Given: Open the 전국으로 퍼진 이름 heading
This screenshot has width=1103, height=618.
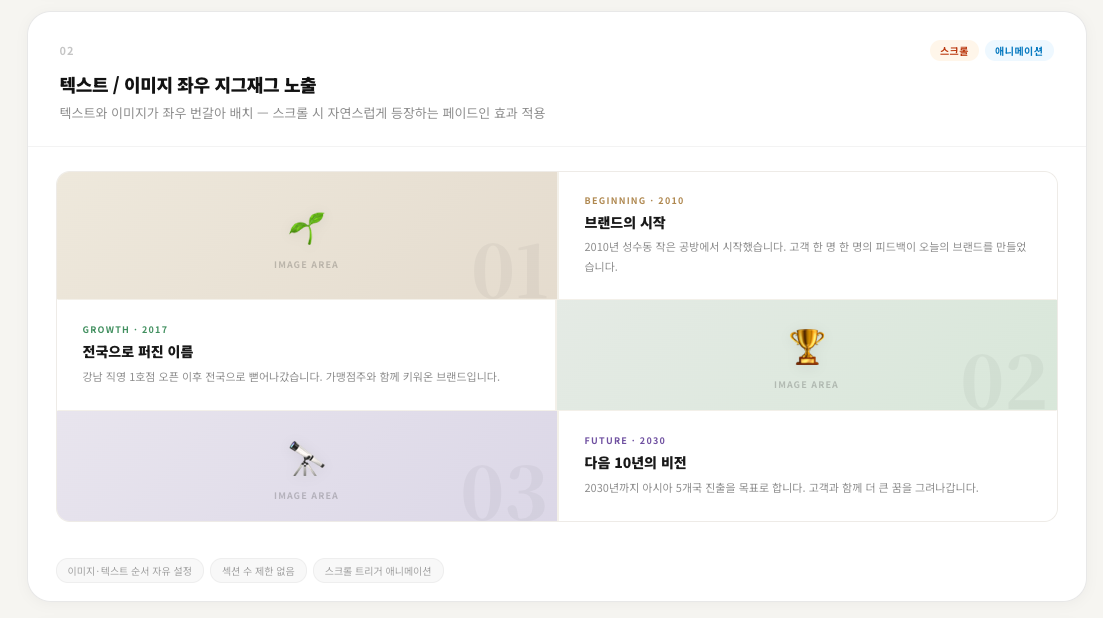Looking at the screenshot, I should (x=138, y=352).
